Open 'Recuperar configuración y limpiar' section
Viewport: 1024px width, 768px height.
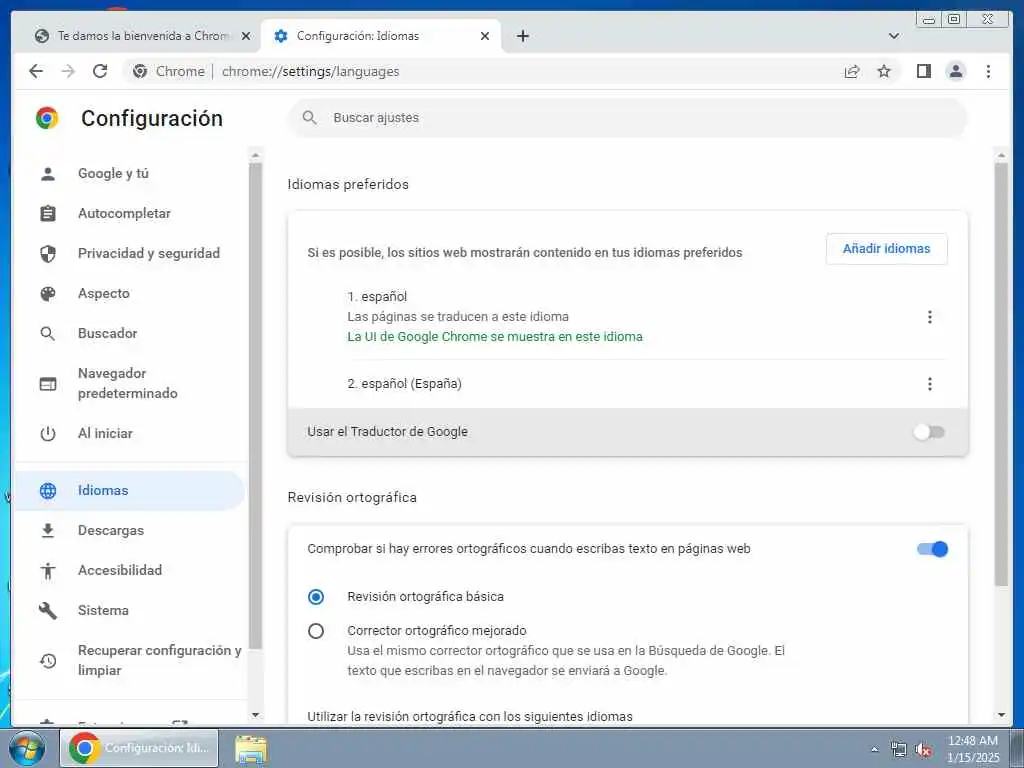(x=131, y=661)
